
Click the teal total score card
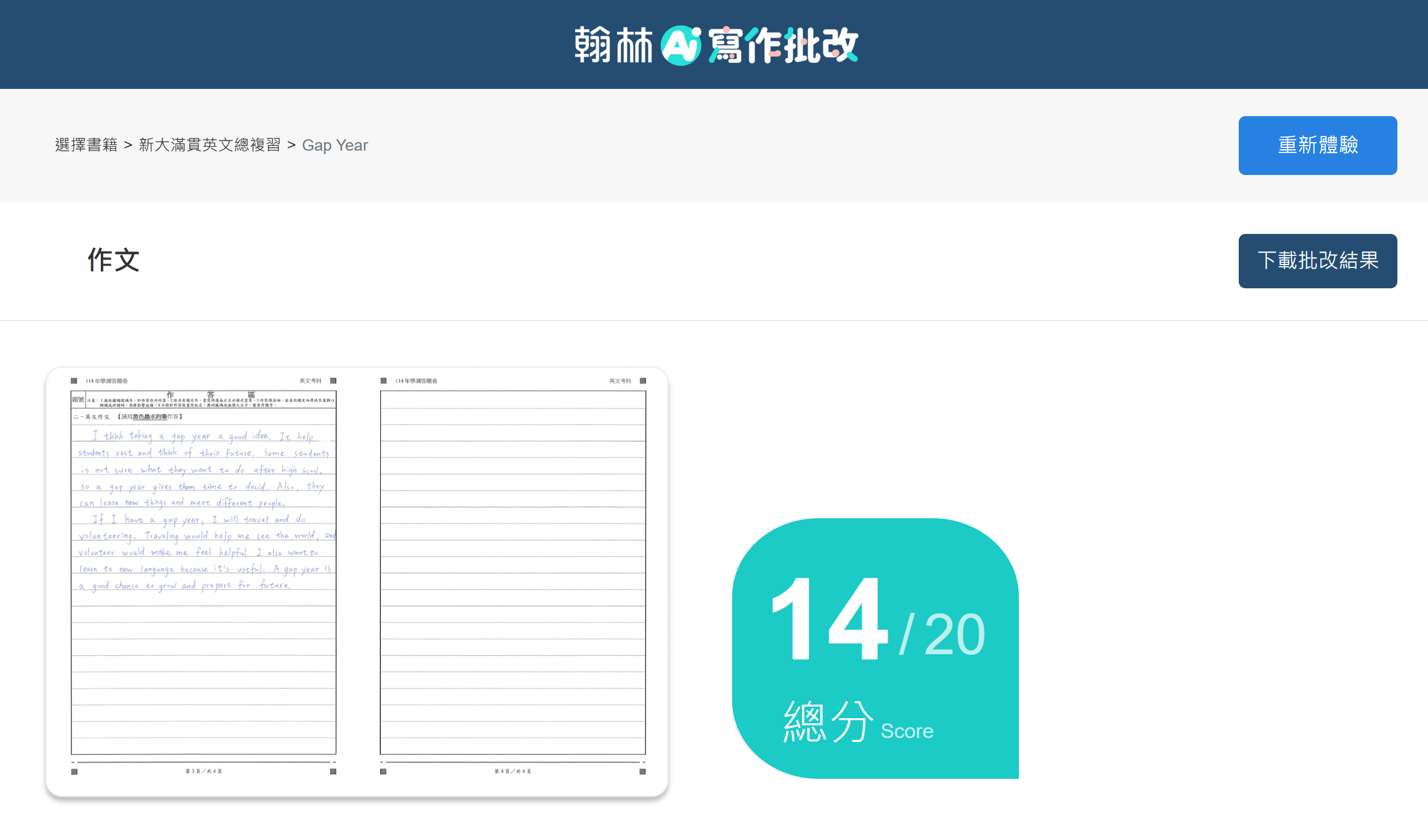click(874, 647)
